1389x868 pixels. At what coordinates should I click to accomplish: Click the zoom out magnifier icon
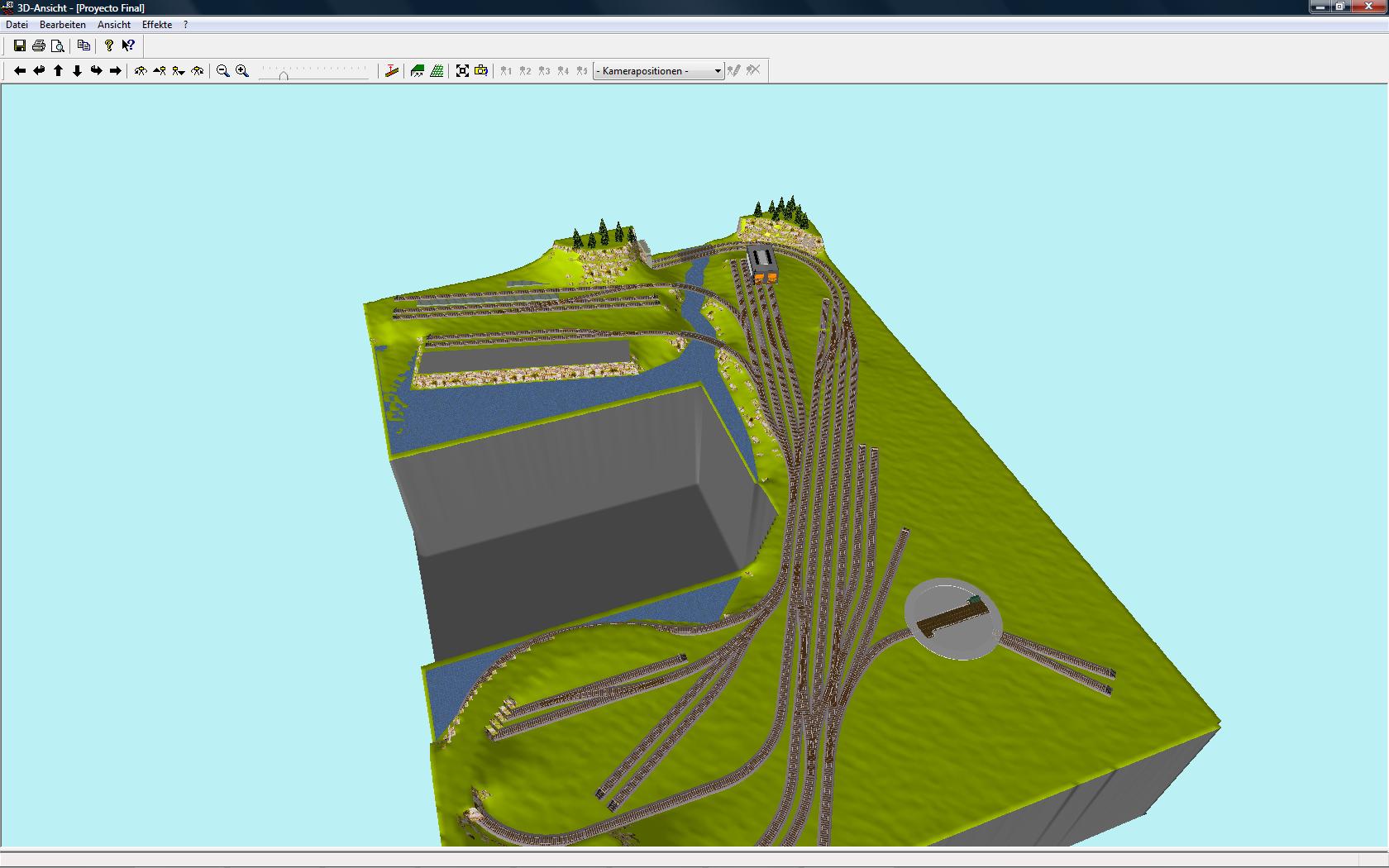[x=222, y=71]
